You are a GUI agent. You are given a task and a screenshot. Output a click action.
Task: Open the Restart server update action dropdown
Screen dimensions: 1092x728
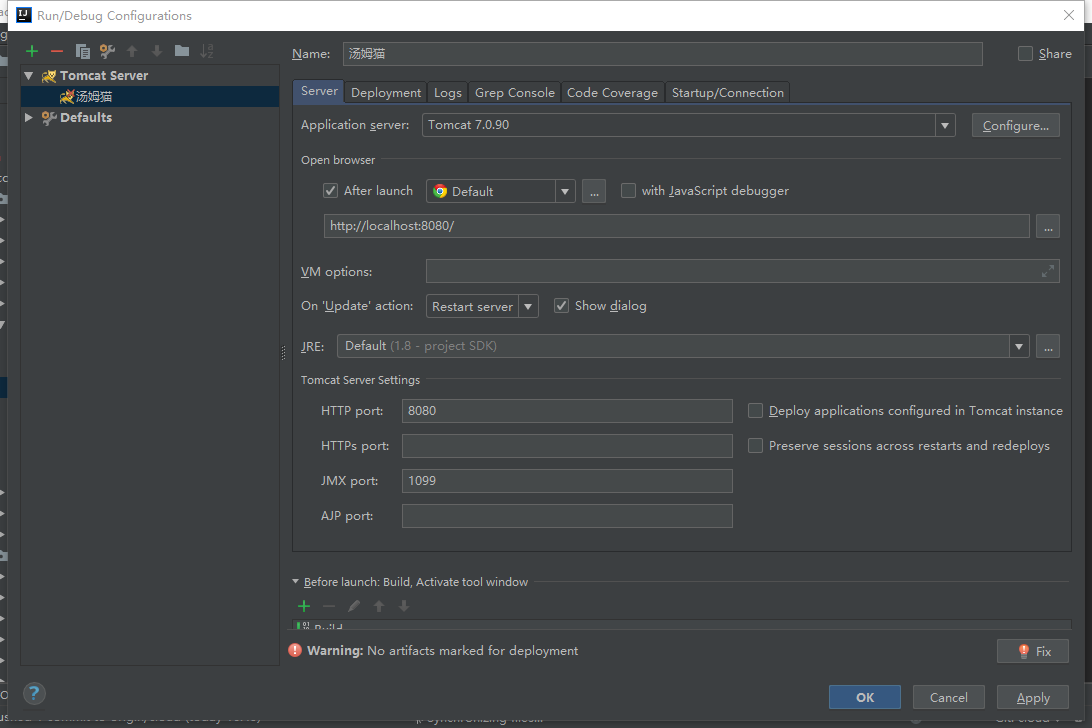[528, 307]
